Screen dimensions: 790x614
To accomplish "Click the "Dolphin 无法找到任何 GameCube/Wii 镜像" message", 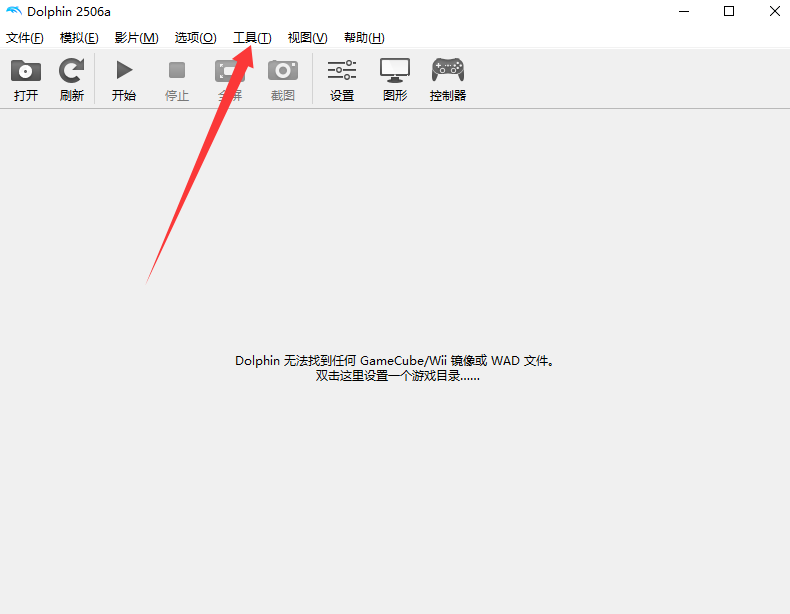I will [394, 361].
